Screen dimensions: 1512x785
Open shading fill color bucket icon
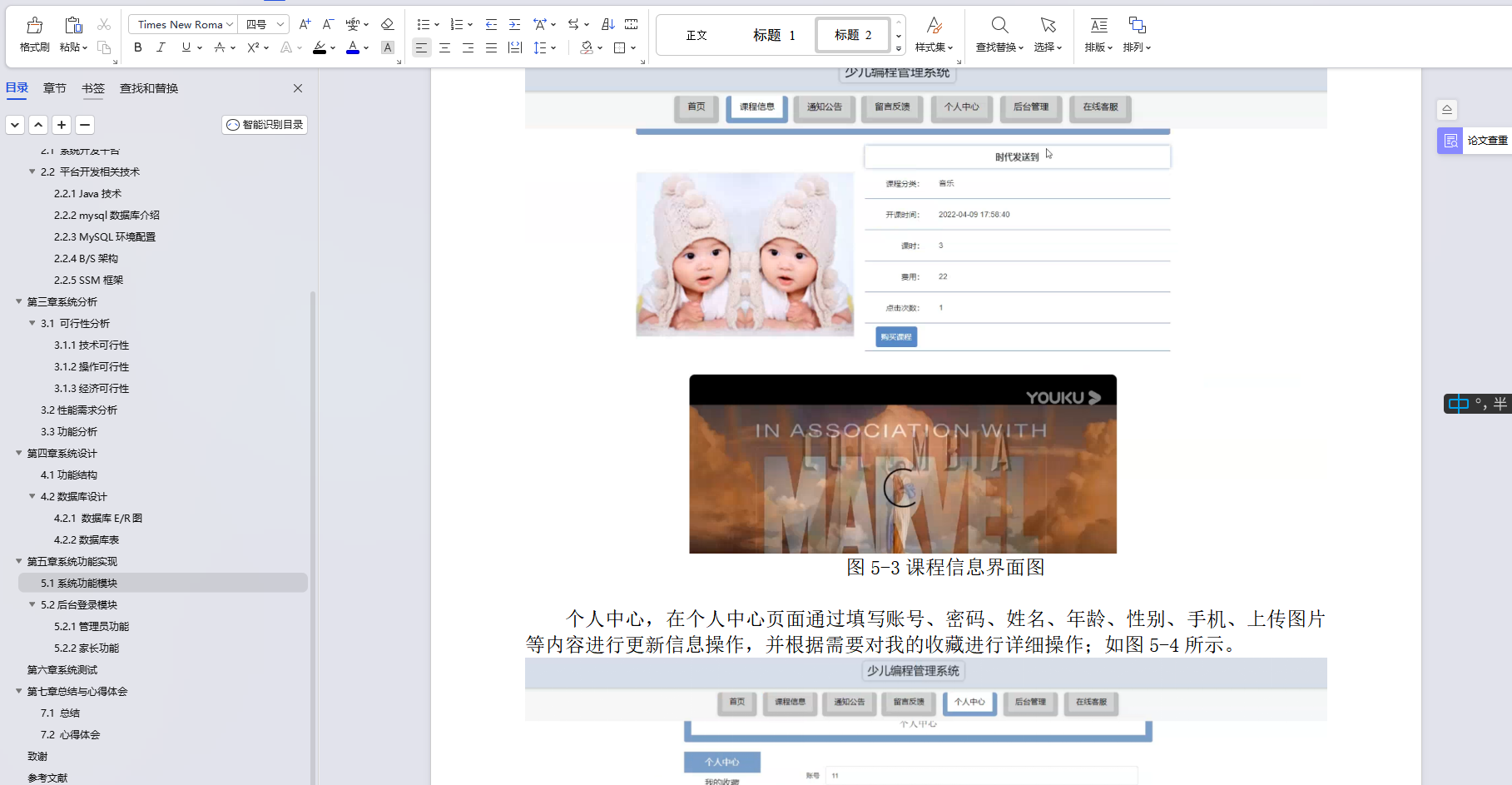[x=587, y=47]
